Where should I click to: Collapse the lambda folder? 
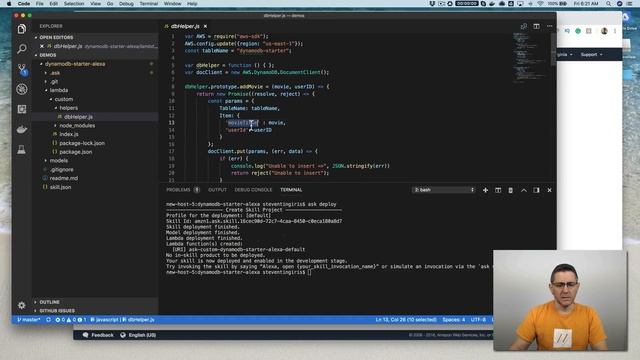58,90
